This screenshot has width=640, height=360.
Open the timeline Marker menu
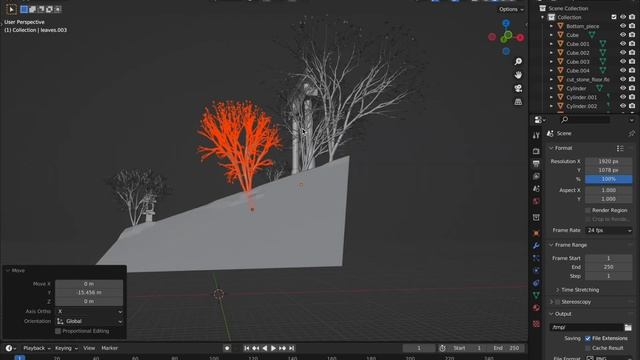pyautogui.click(x=109, y=348)
